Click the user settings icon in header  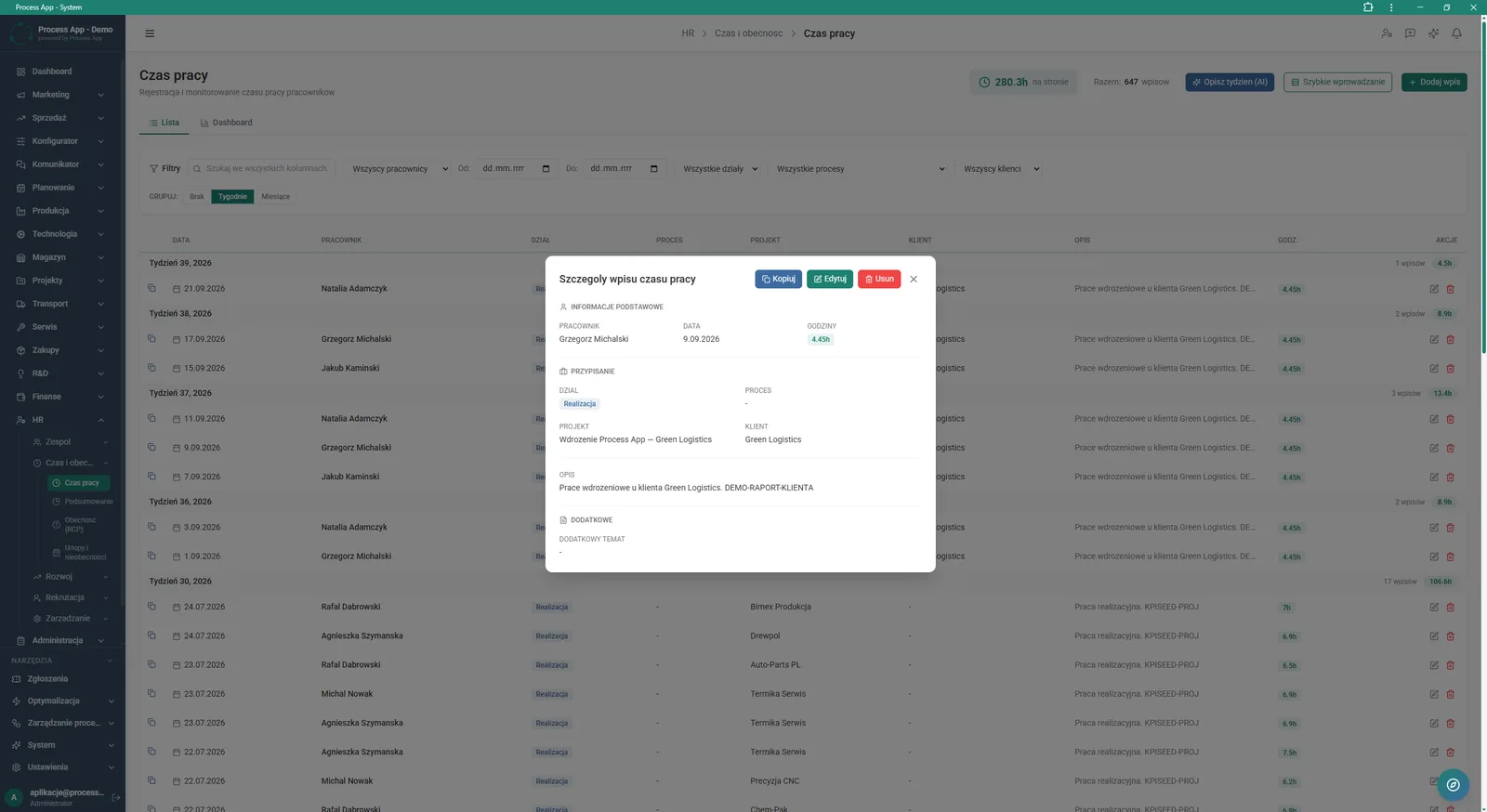coord(1387,33)
